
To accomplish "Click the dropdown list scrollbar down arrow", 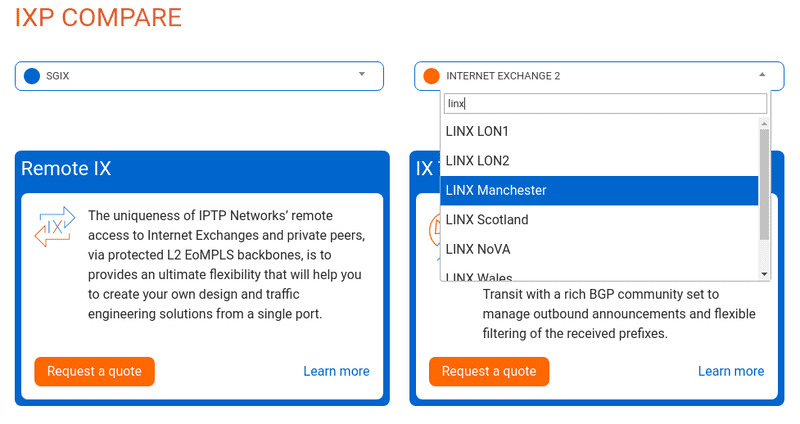I will 765,274.
